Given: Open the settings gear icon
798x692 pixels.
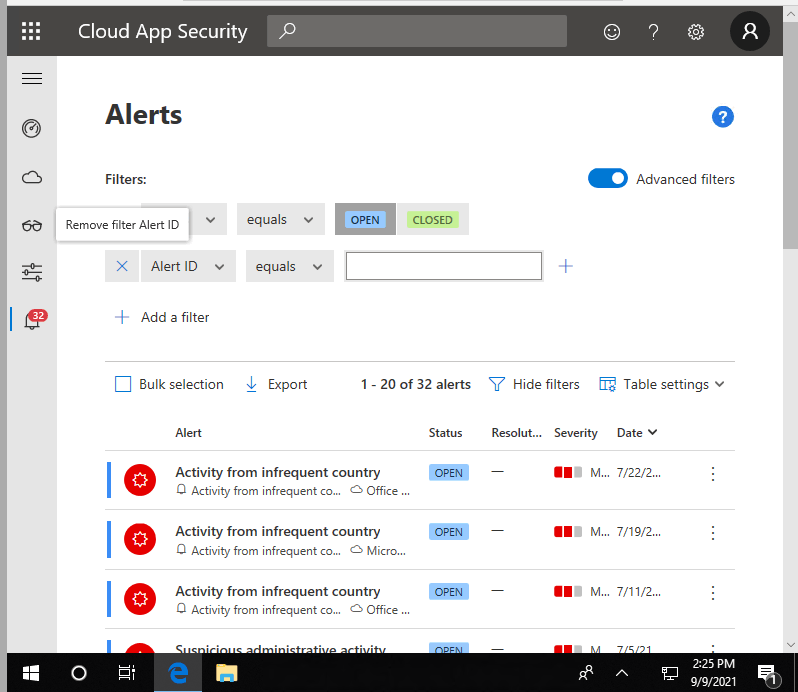Looking at the screenshot, I should [x=696, y=32].
